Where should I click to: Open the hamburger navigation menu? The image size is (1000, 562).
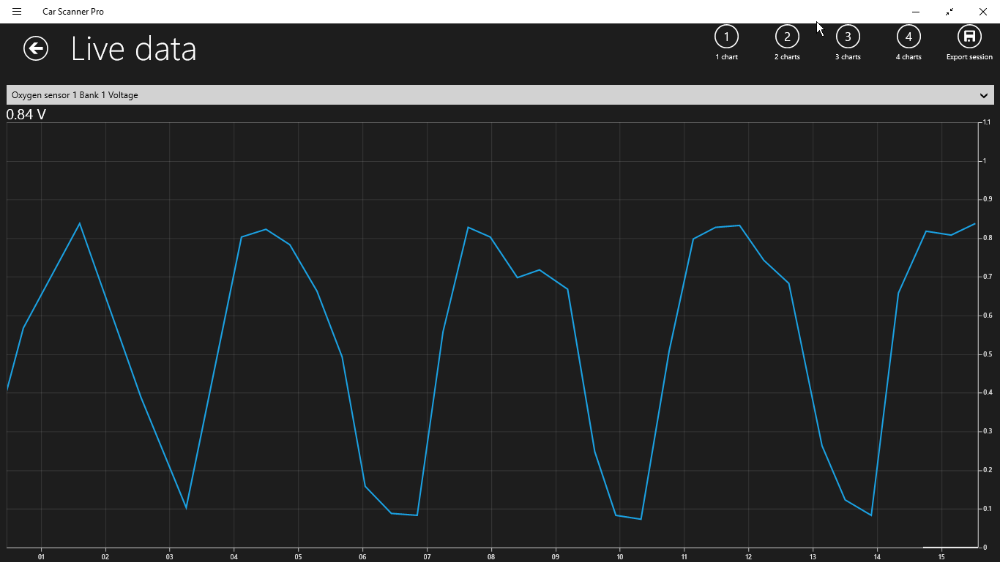coord(16,11)
